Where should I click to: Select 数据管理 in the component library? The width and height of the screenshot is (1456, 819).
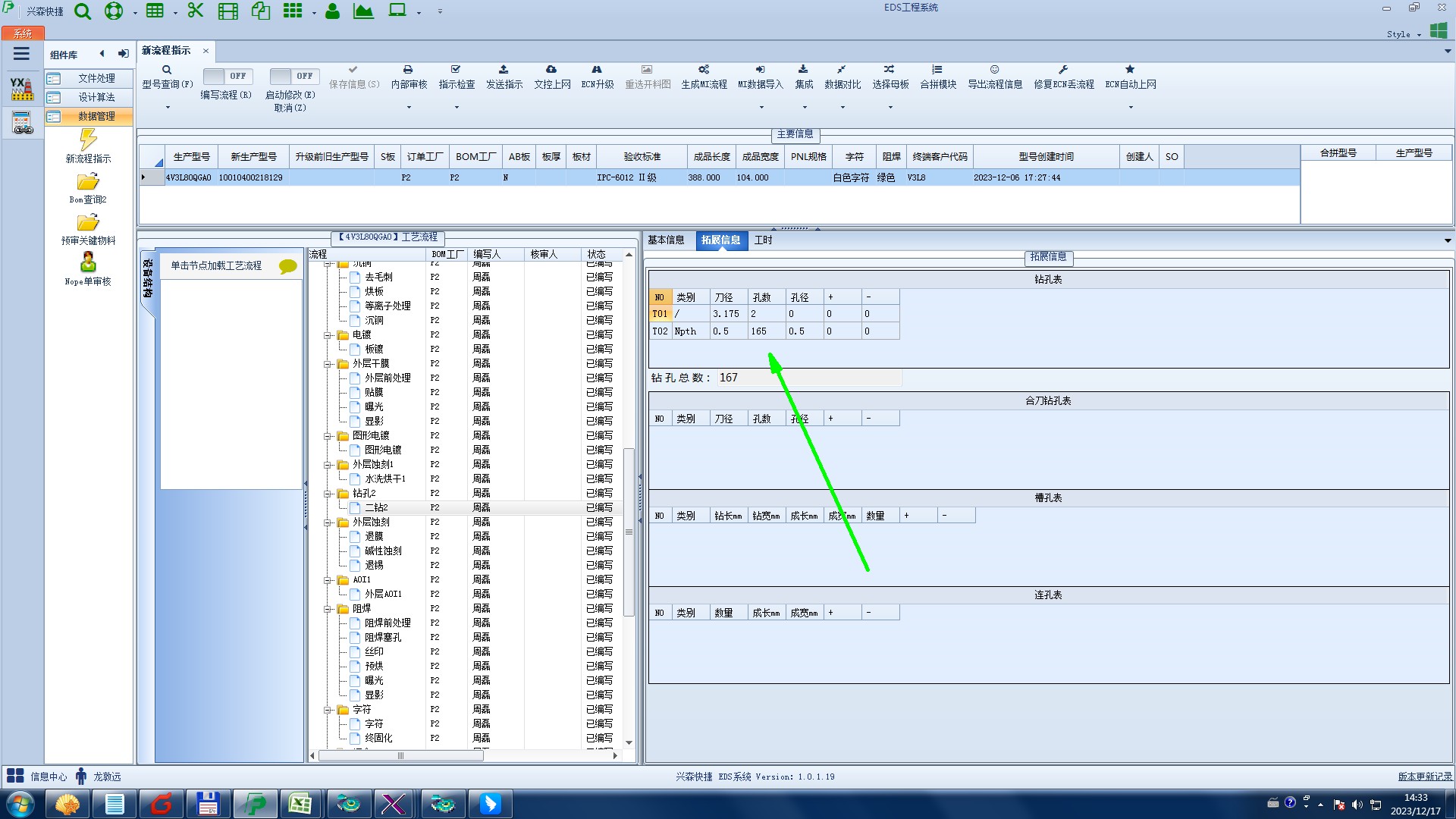coord(96,116)
